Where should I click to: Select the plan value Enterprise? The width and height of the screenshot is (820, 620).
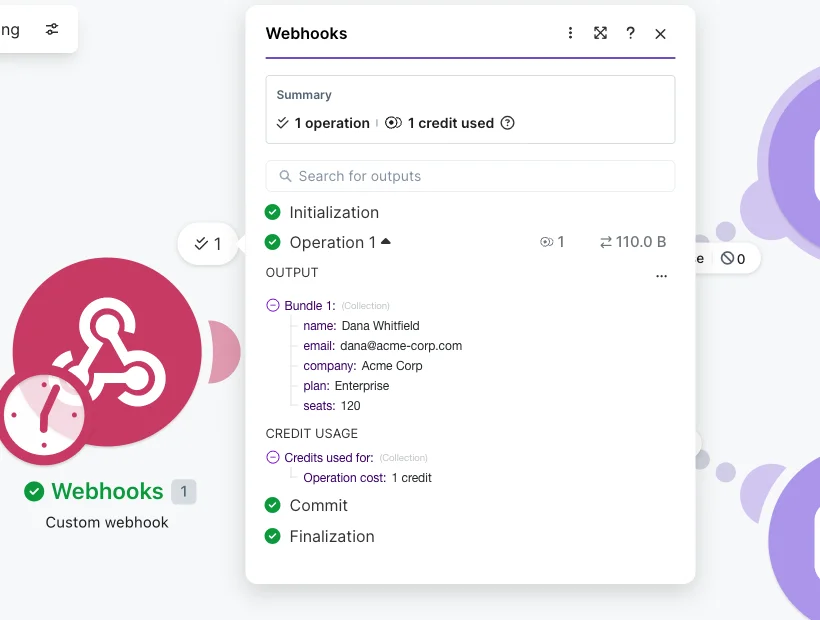click(362, 386)
